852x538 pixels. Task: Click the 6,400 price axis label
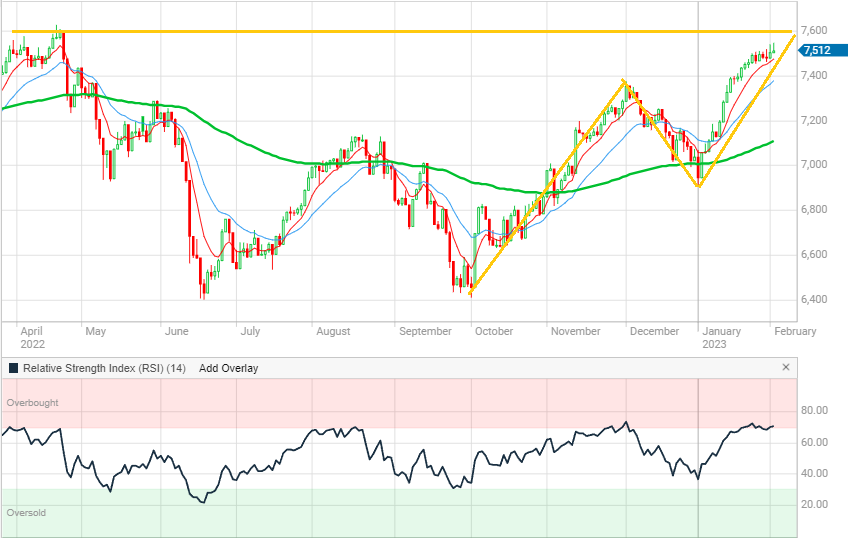point(817,299)
